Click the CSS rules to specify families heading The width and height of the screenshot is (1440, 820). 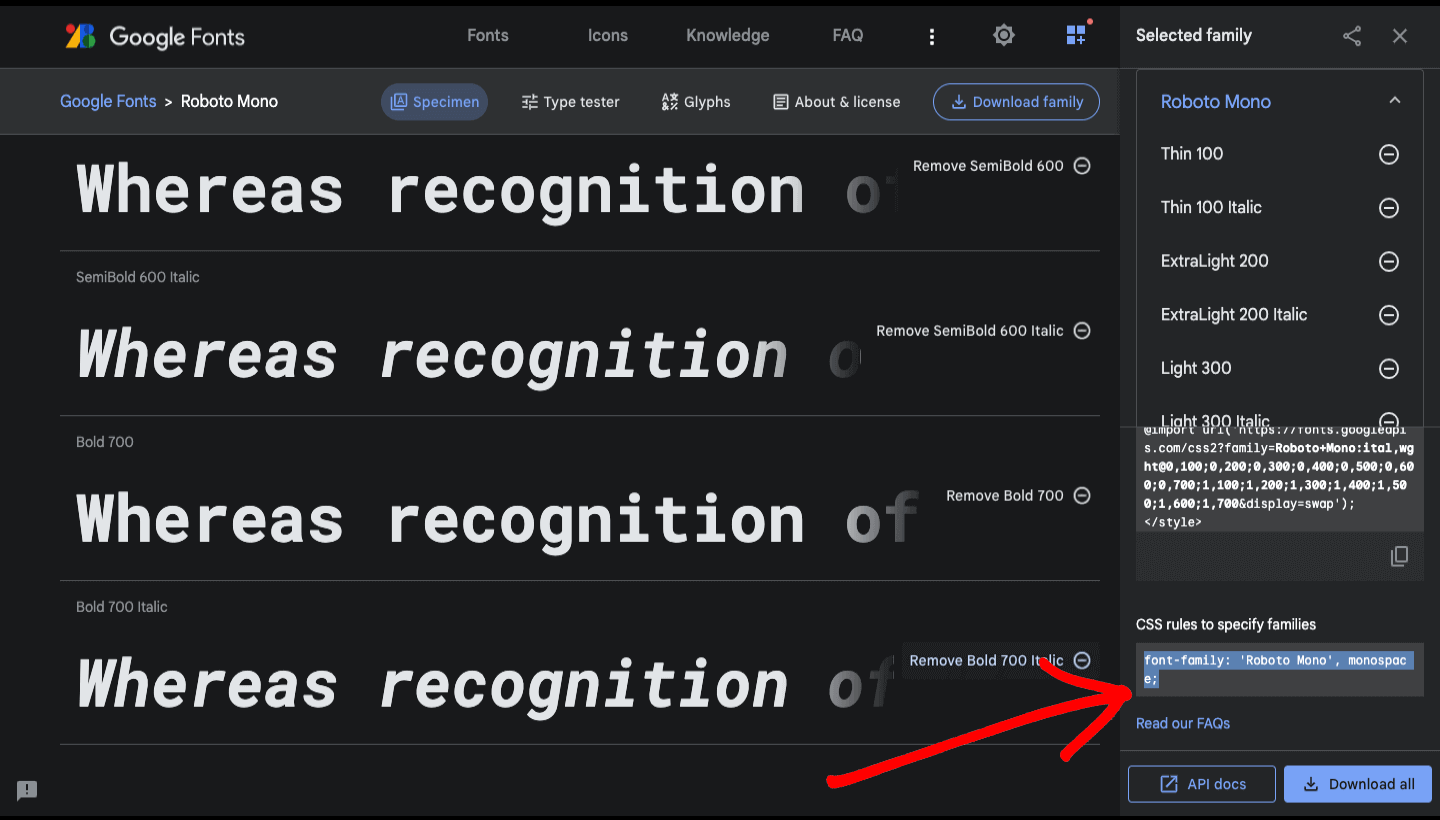tap(1226, 624)
